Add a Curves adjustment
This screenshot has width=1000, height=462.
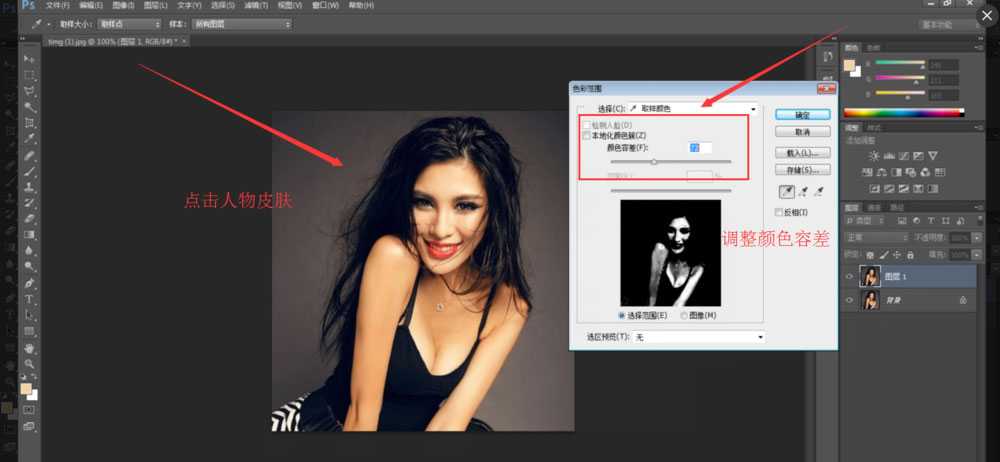point(903,156)
